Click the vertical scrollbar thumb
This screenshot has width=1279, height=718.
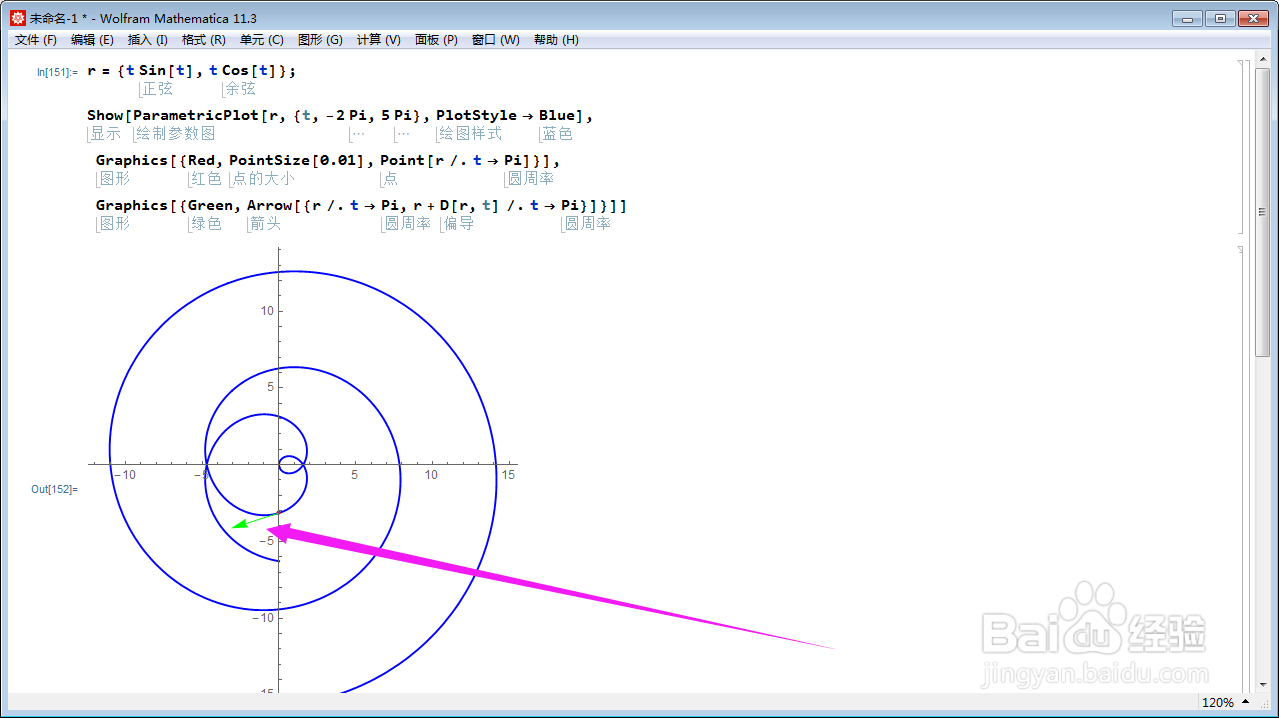point(1263,214)
